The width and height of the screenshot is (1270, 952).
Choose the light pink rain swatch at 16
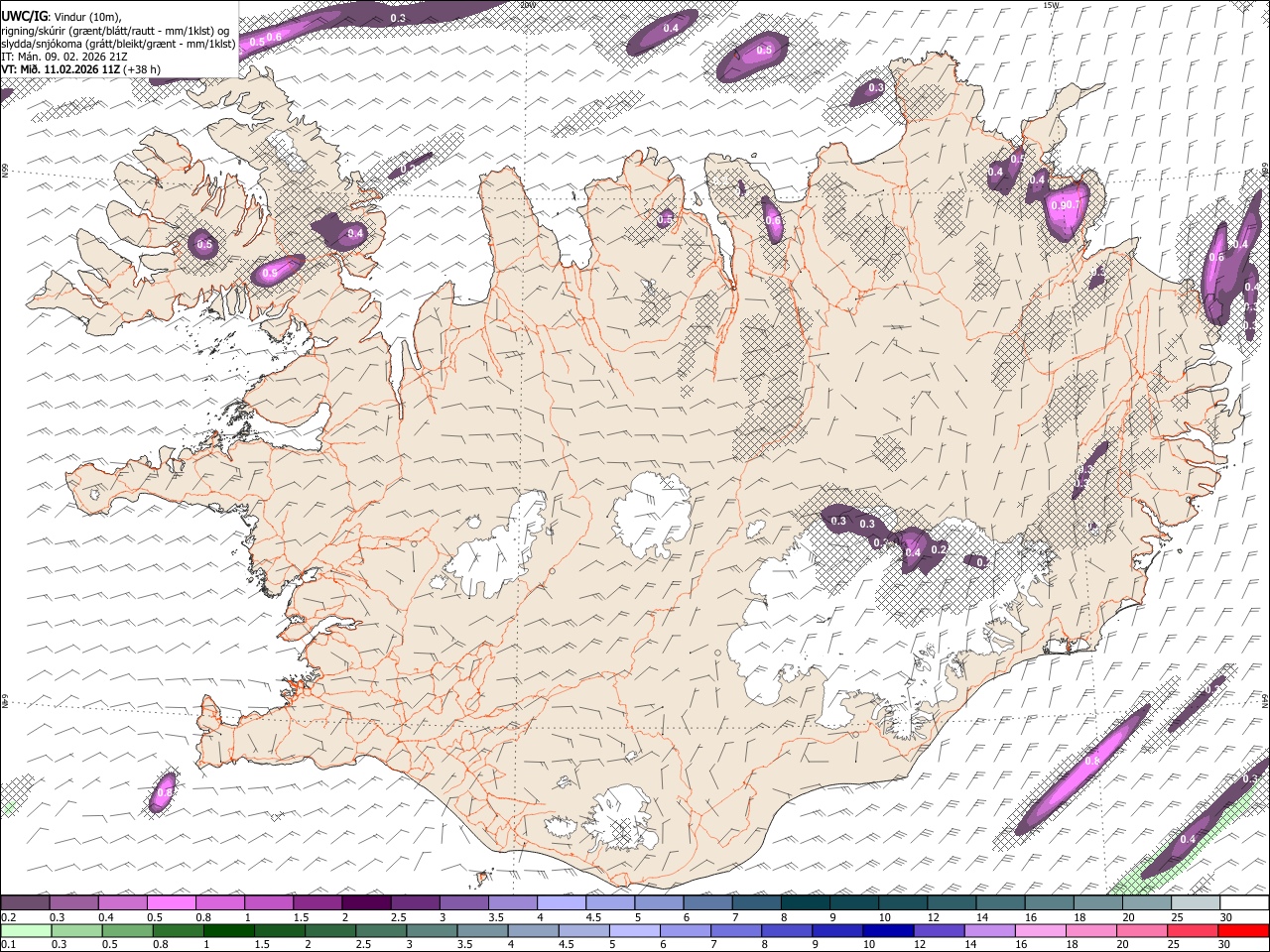[x=1041, y=930]
